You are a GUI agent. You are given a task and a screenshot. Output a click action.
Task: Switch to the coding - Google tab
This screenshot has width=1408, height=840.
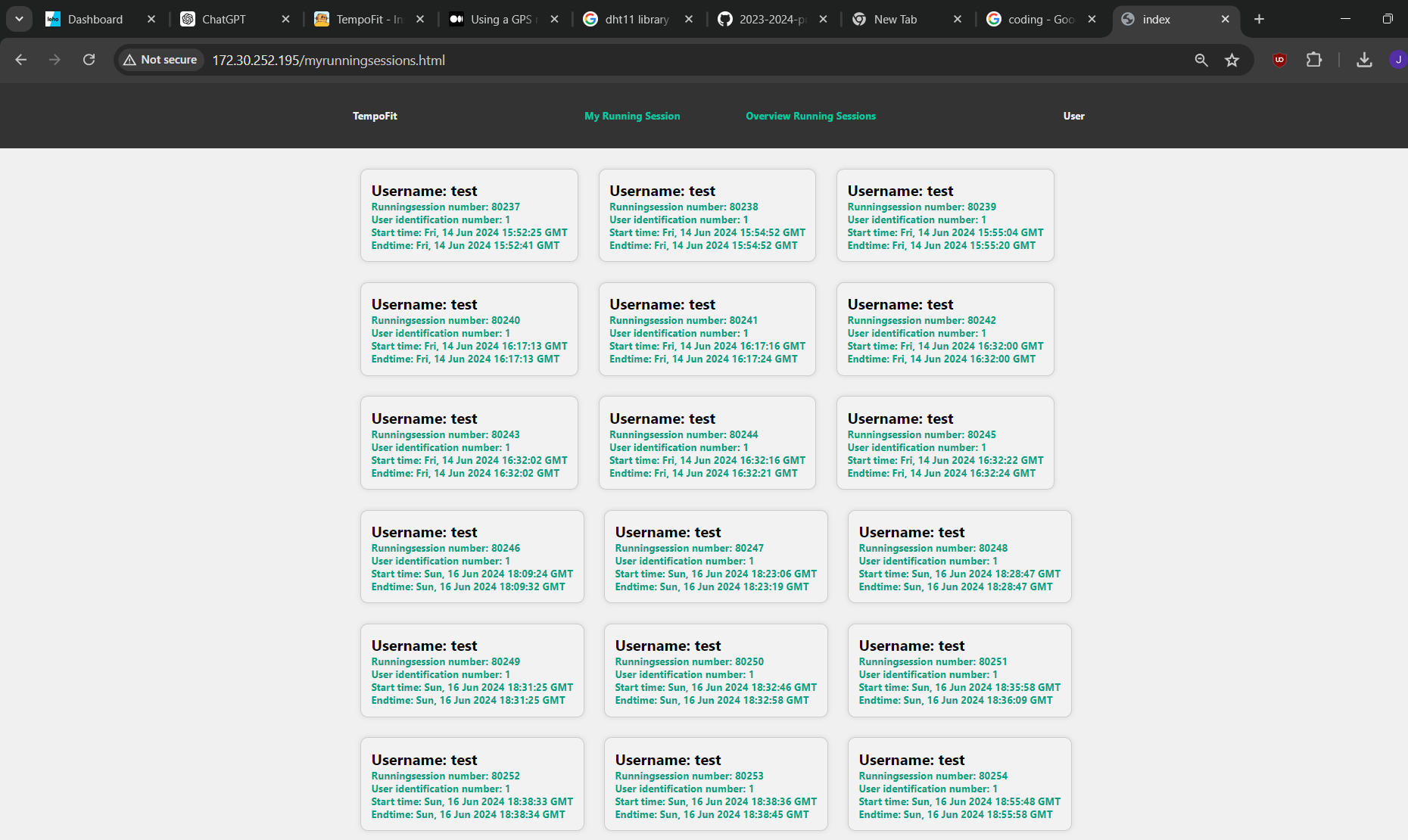coord(1041,19)
